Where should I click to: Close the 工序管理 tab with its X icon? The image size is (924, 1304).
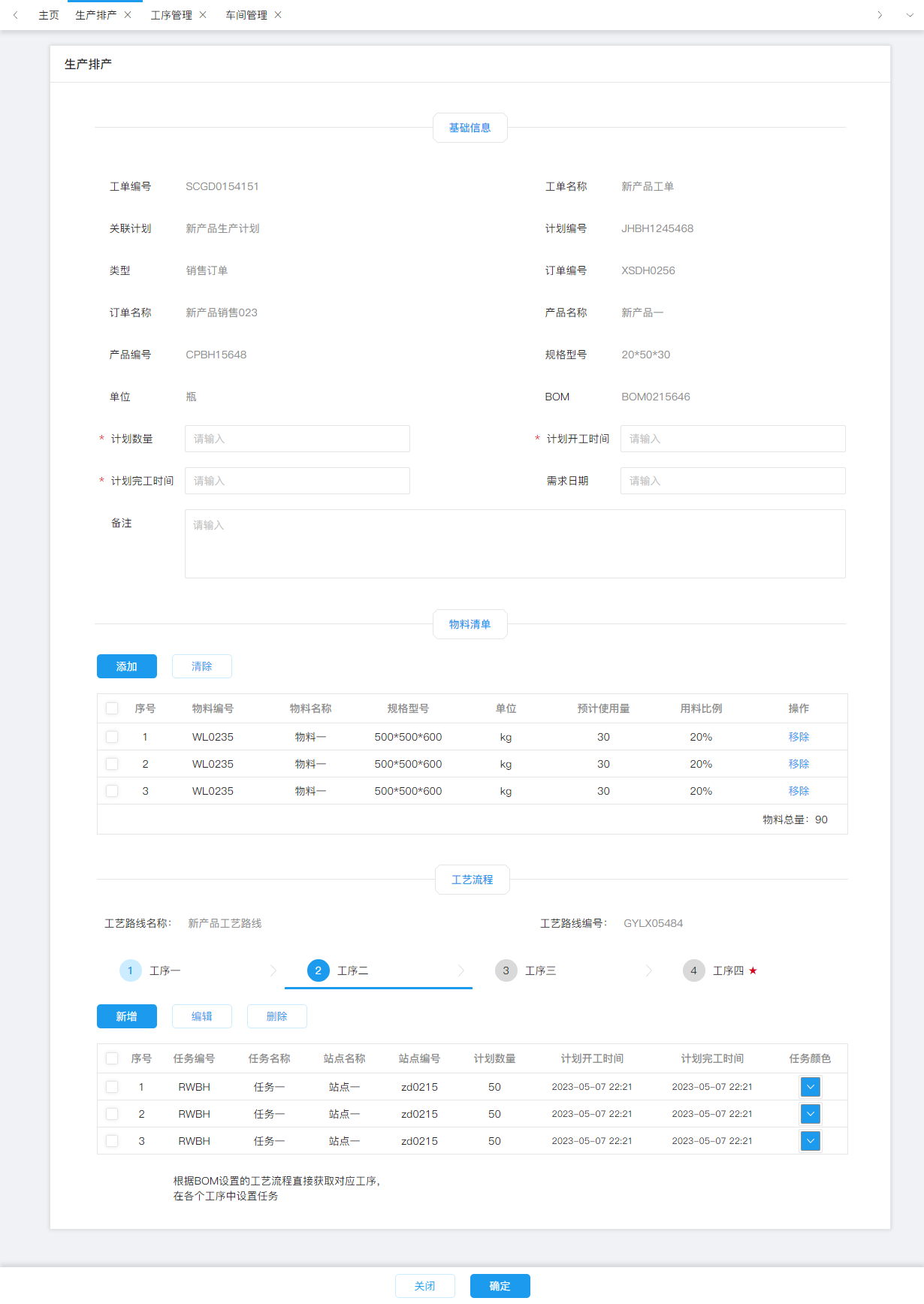(203, 15)
